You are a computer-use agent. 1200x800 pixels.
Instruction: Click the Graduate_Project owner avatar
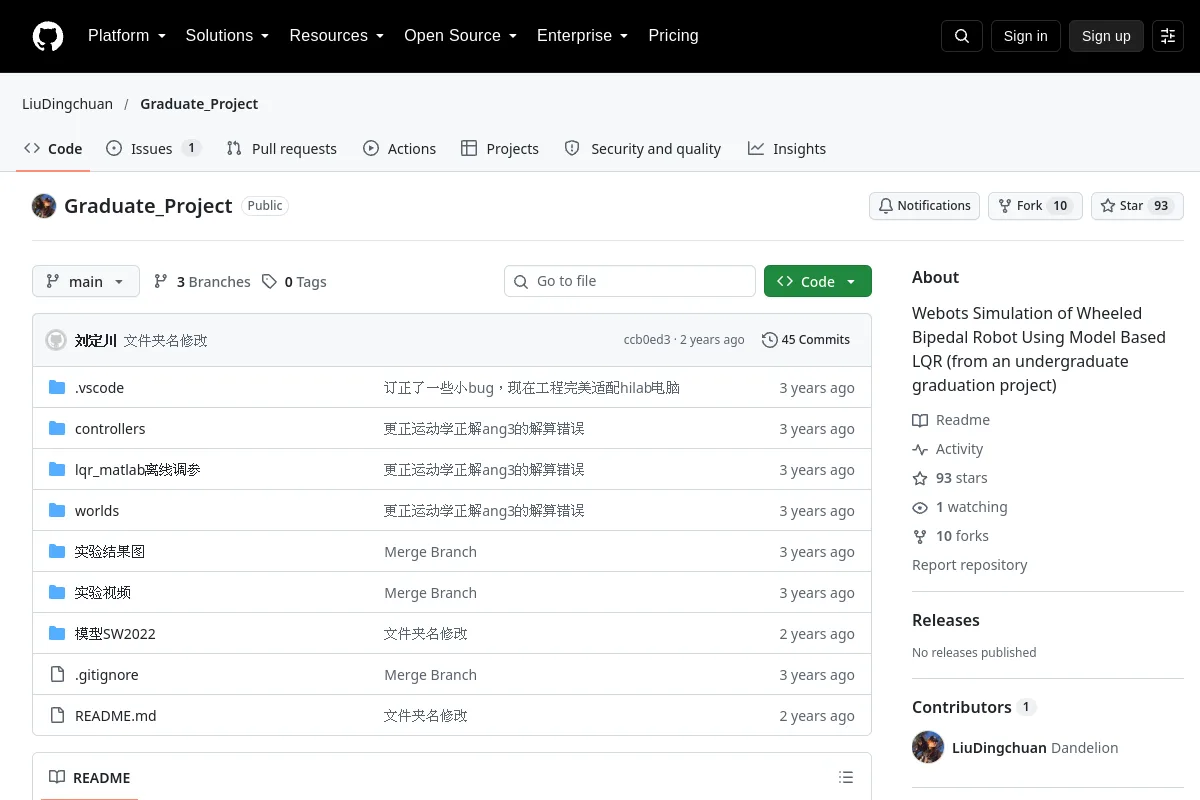(x=44, y=206)
